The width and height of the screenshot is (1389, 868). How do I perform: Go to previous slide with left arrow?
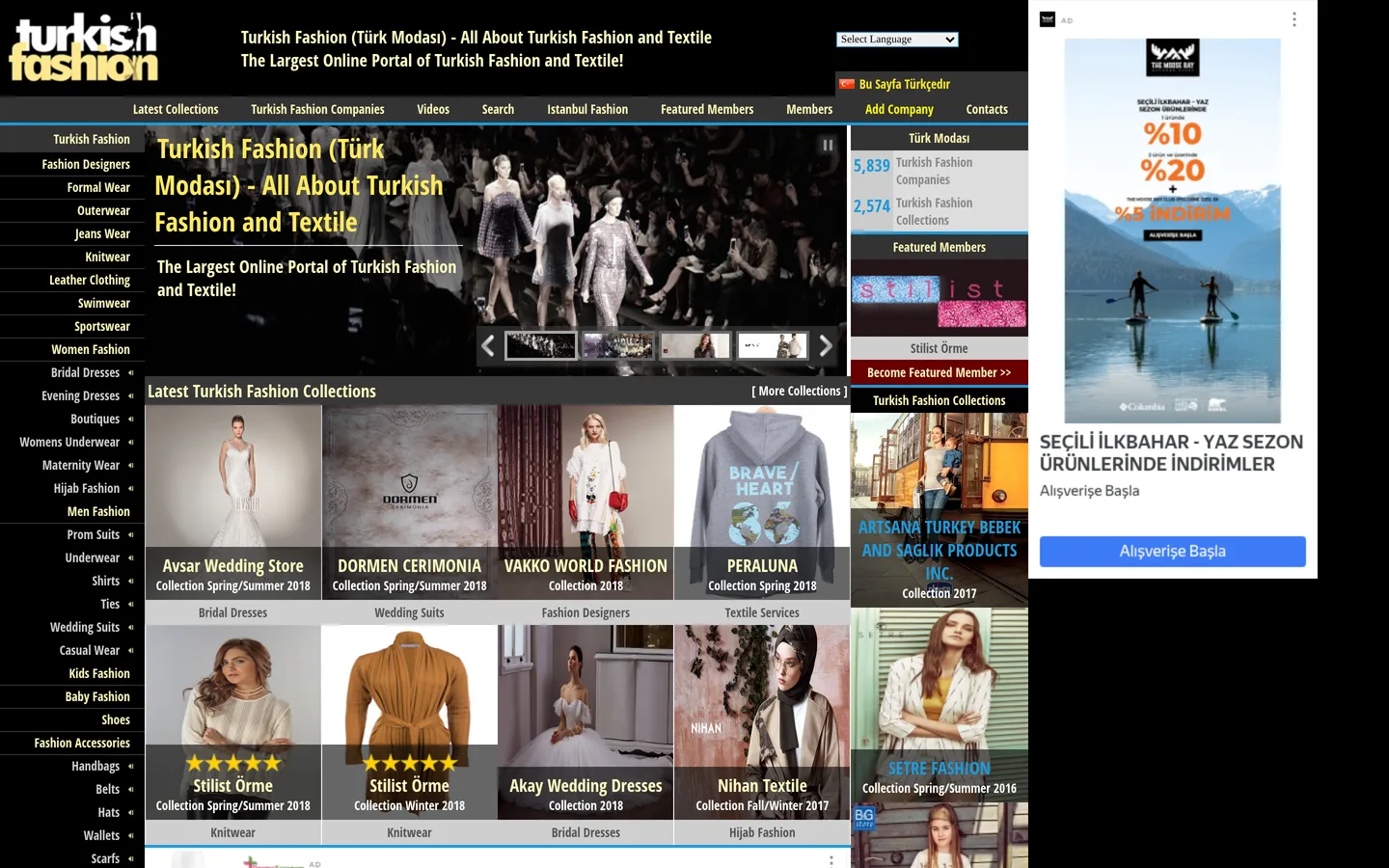tap(488, 345)
